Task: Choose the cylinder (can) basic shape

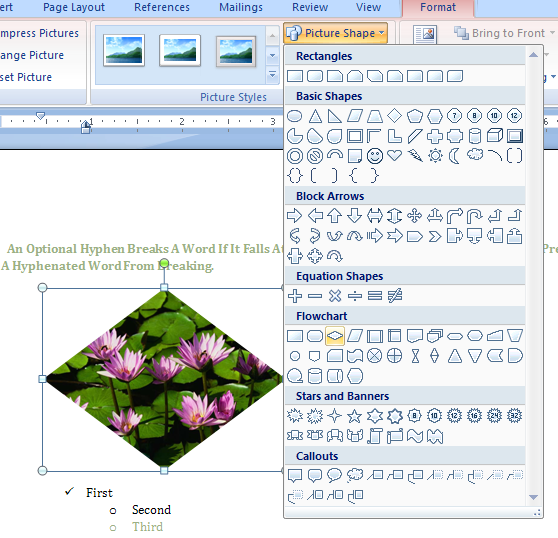Action: point(475,136)
